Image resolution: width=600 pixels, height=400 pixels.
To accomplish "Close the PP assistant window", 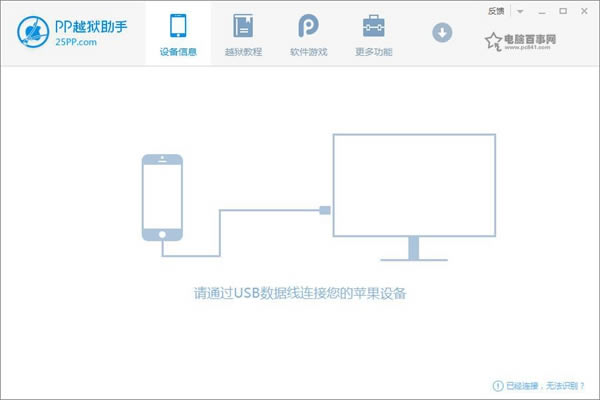I will point(584,11).
